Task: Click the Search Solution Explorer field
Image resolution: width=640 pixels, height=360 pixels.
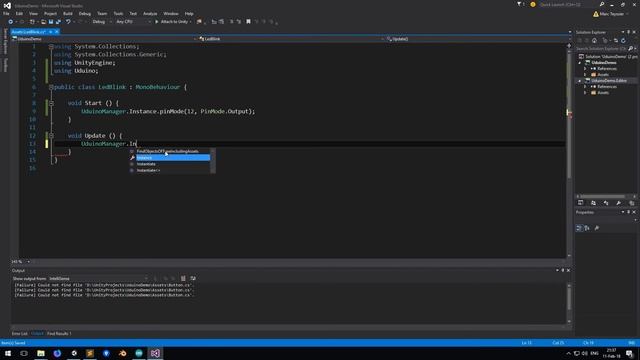Action: click(x=601, y=49)
